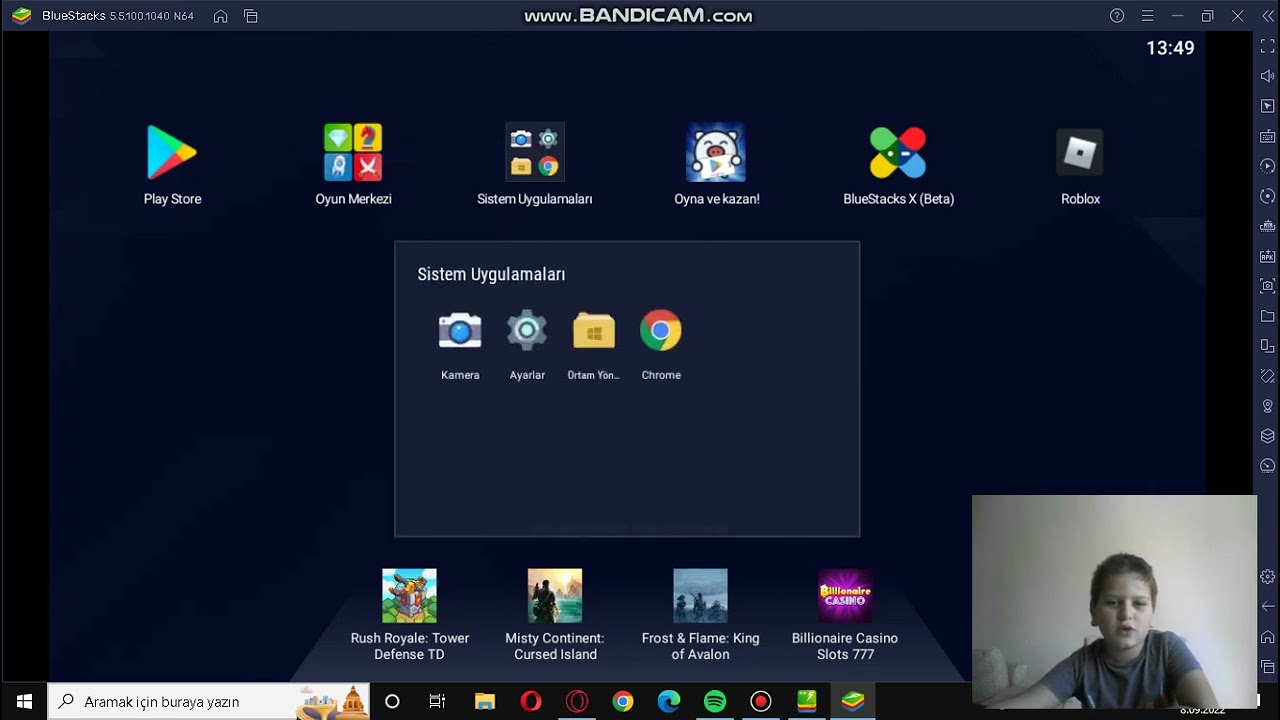Open Opera browser from the taskbar
1280x720 pixels.
(531, 701)
